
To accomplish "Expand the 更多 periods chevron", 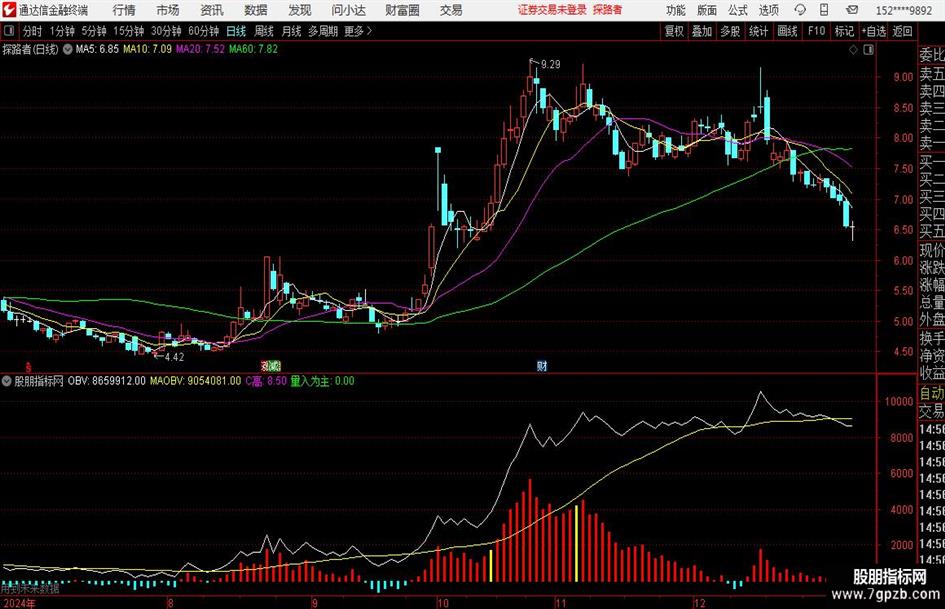I will (x=369, y=31).
